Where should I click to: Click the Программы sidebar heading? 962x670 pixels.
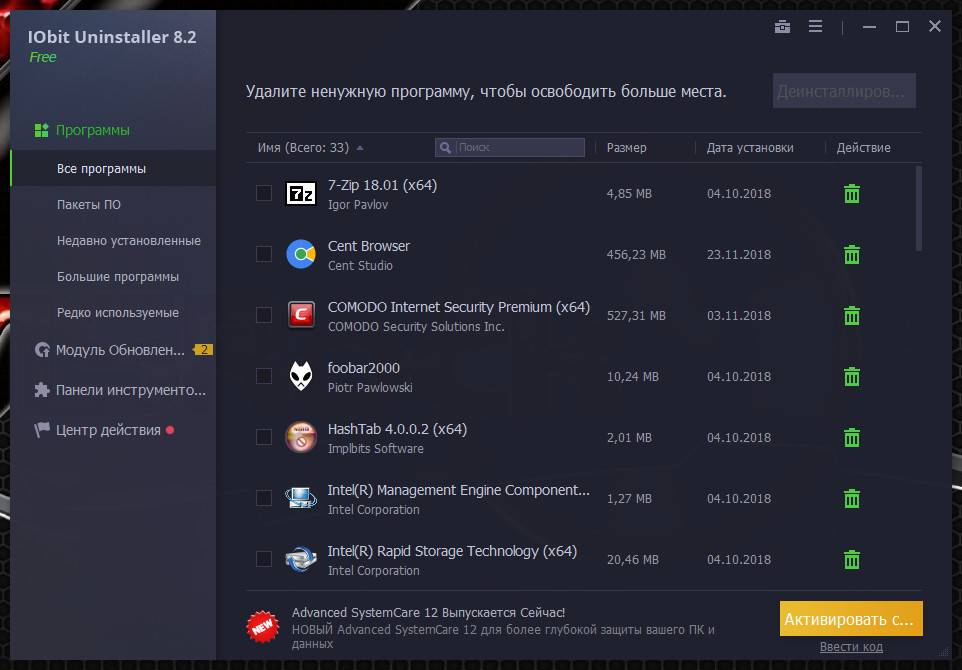tap(93, 130)
